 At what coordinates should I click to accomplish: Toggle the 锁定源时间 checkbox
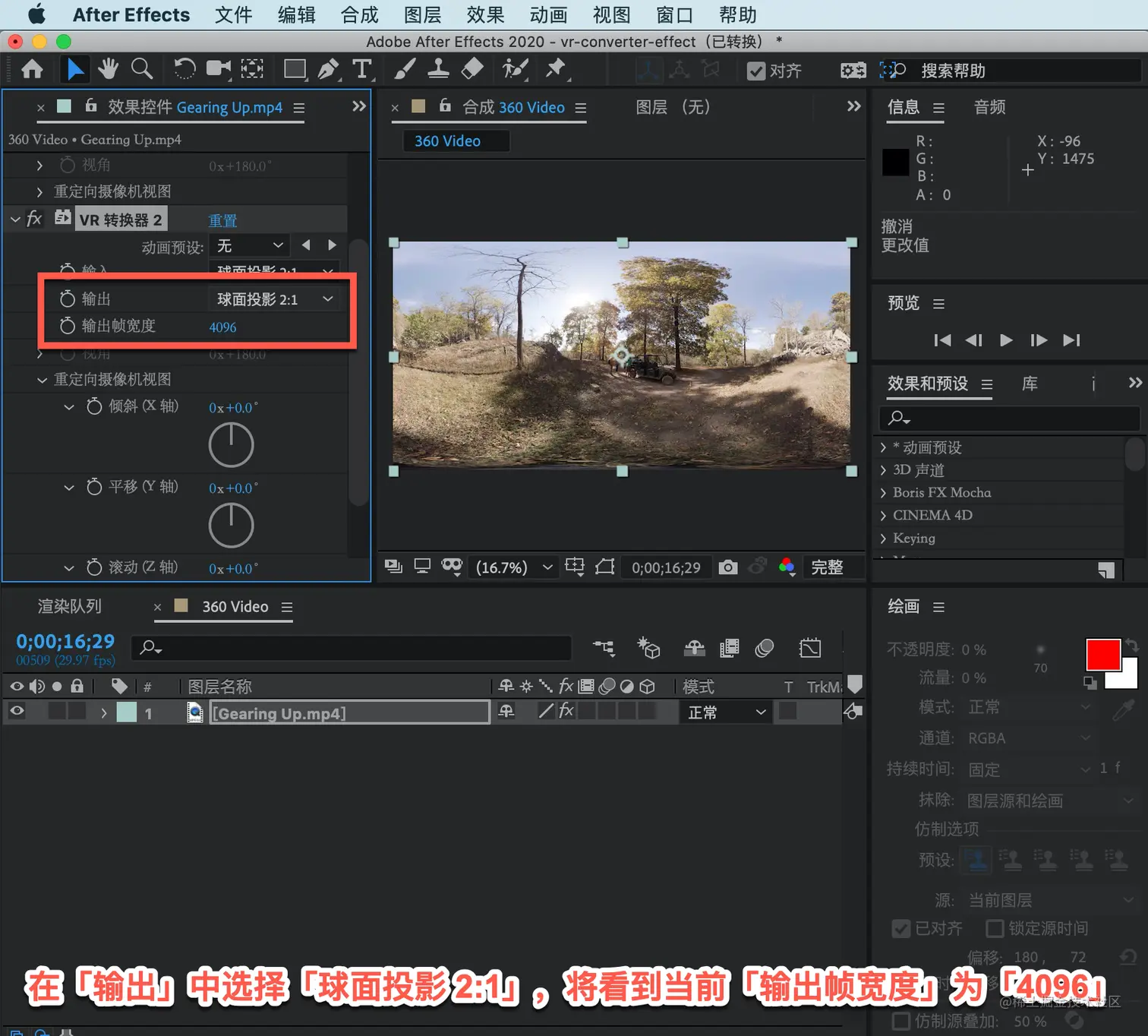coord(995,928)
